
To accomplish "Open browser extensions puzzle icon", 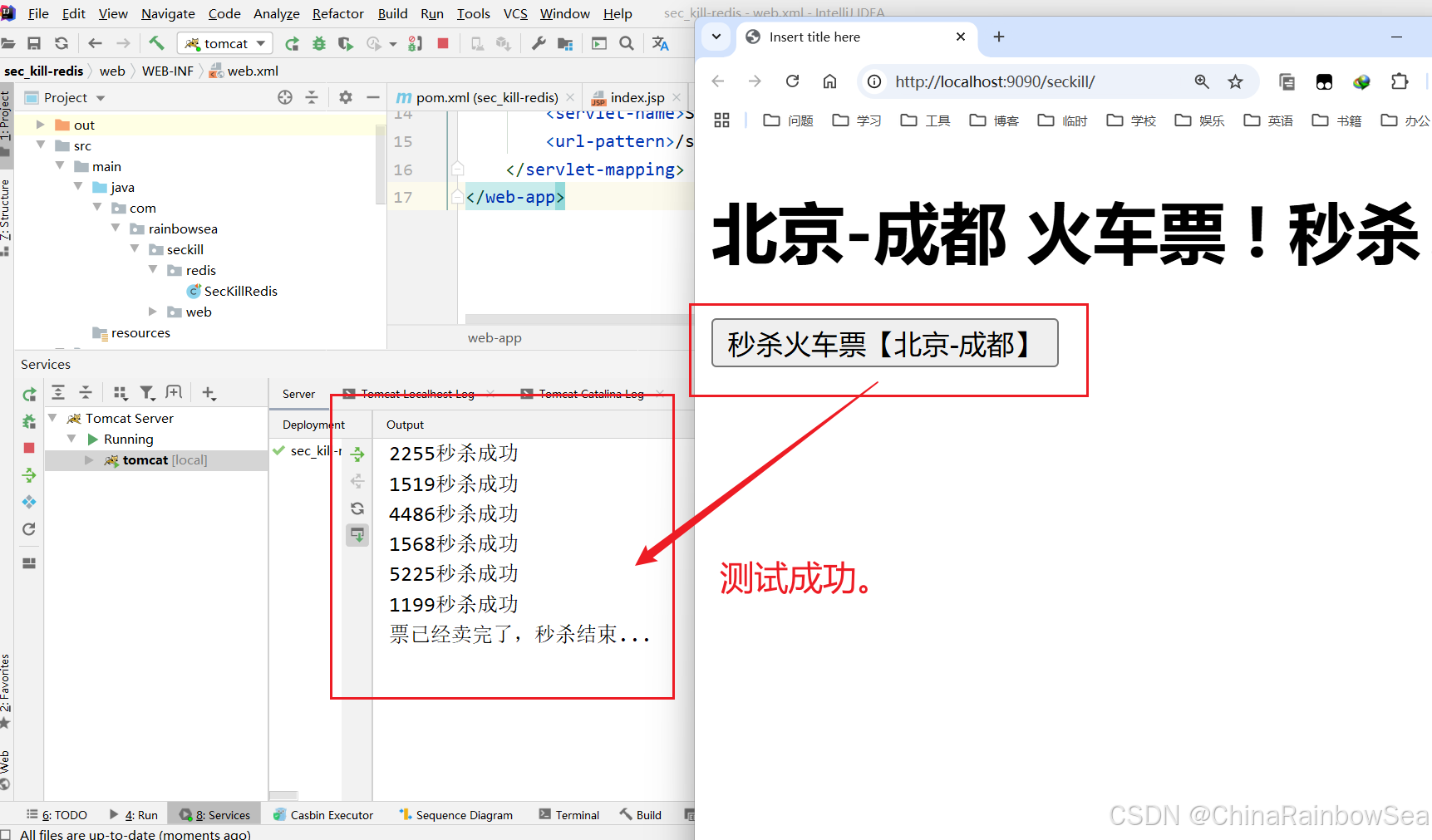I will tap(1400, 81).
